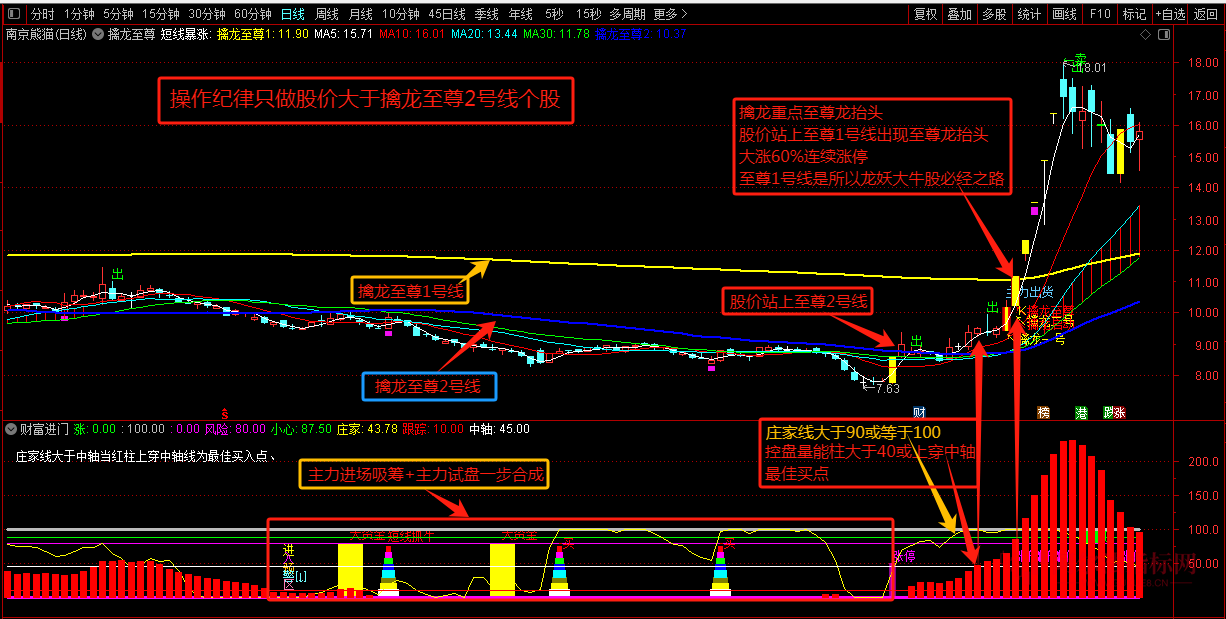Image resolution: width=1226 pixels, height=619 pixels.
Task: Collapse the 擒龙至尊 indicator via its circle arrow
Action: point(97,34)
